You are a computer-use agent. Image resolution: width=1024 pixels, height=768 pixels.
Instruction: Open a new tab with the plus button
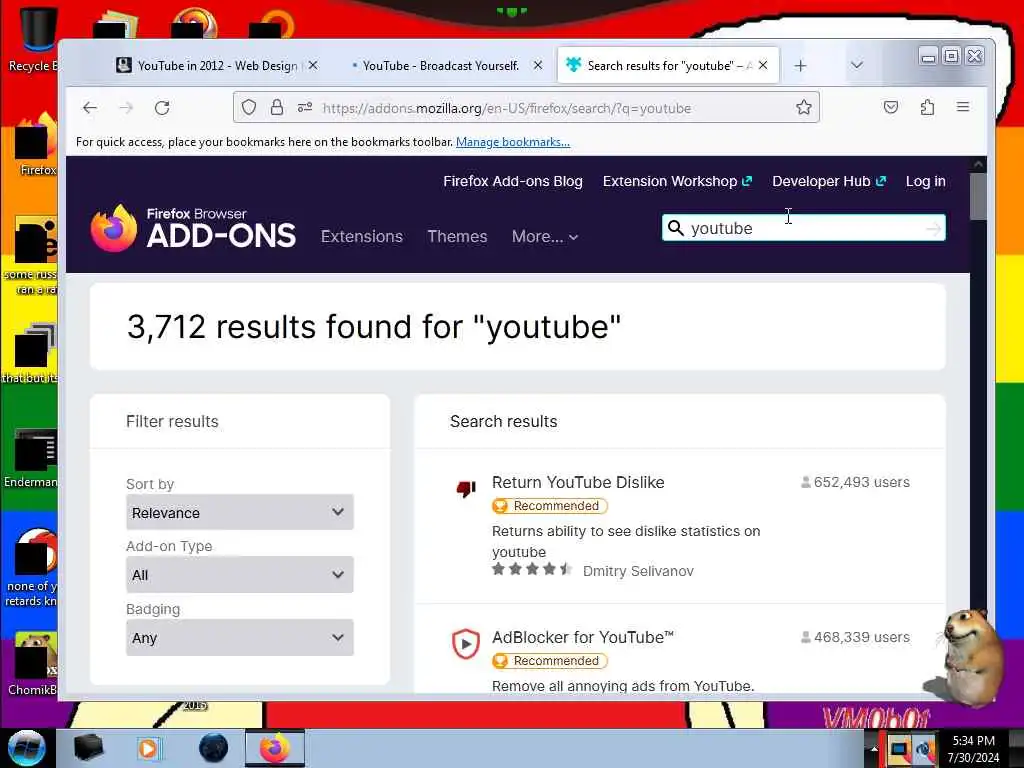click(x=801, y=66)
